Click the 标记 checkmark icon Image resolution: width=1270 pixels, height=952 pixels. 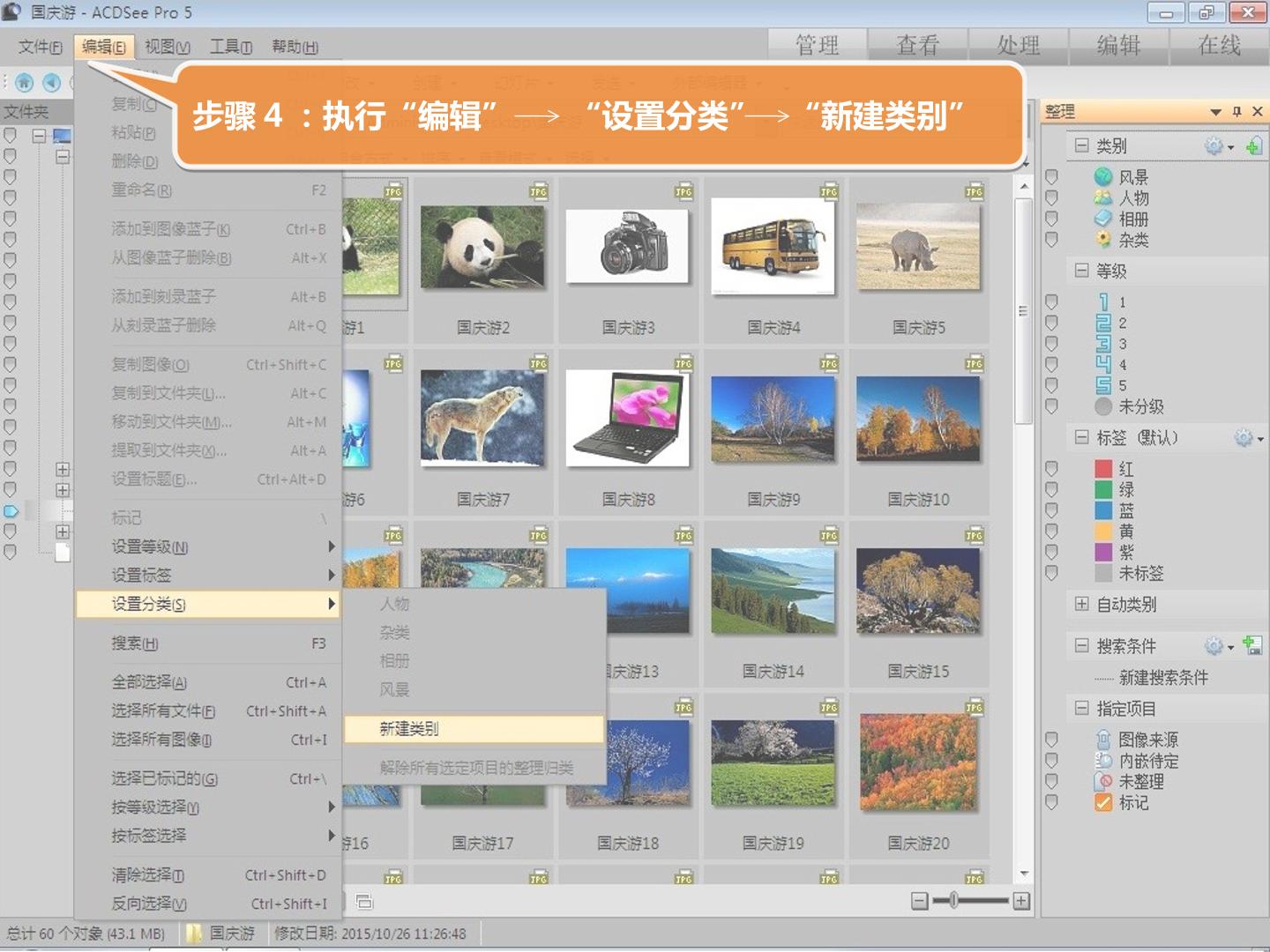[x=1103, y=803]
